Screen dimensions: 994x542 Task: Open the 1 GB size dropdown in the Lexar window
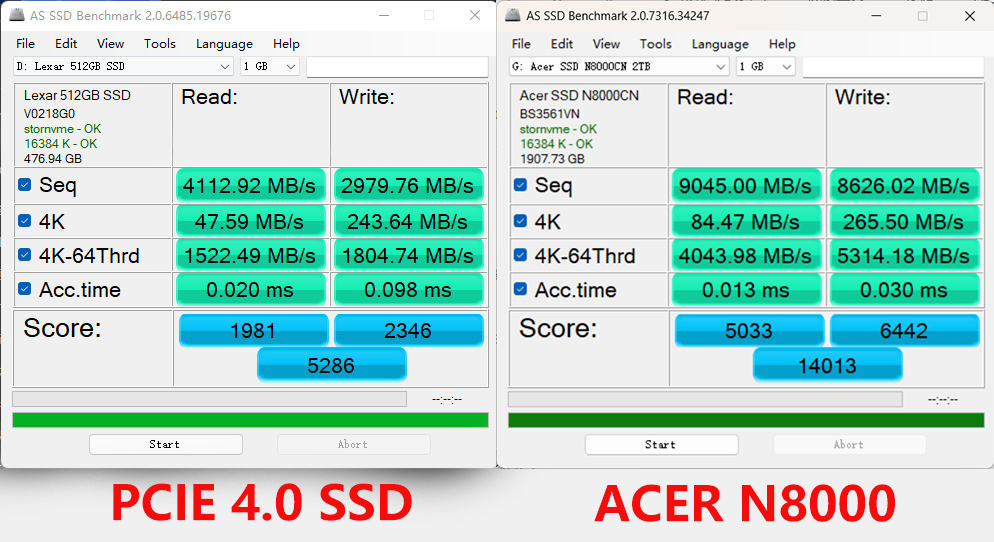point(270,66)
